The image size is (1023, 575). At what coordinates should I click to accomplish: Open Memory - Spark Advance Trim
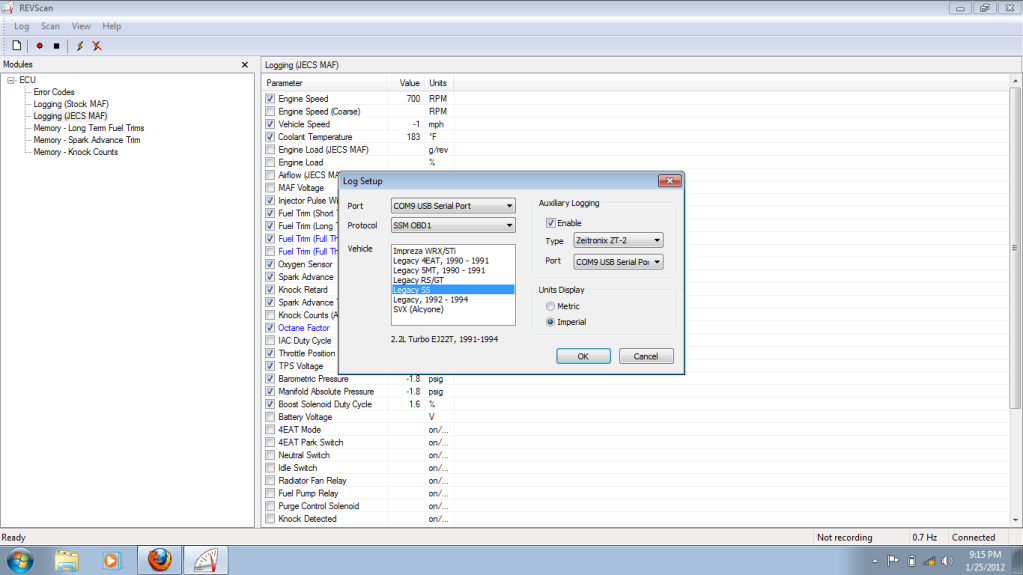coord(87,140)
